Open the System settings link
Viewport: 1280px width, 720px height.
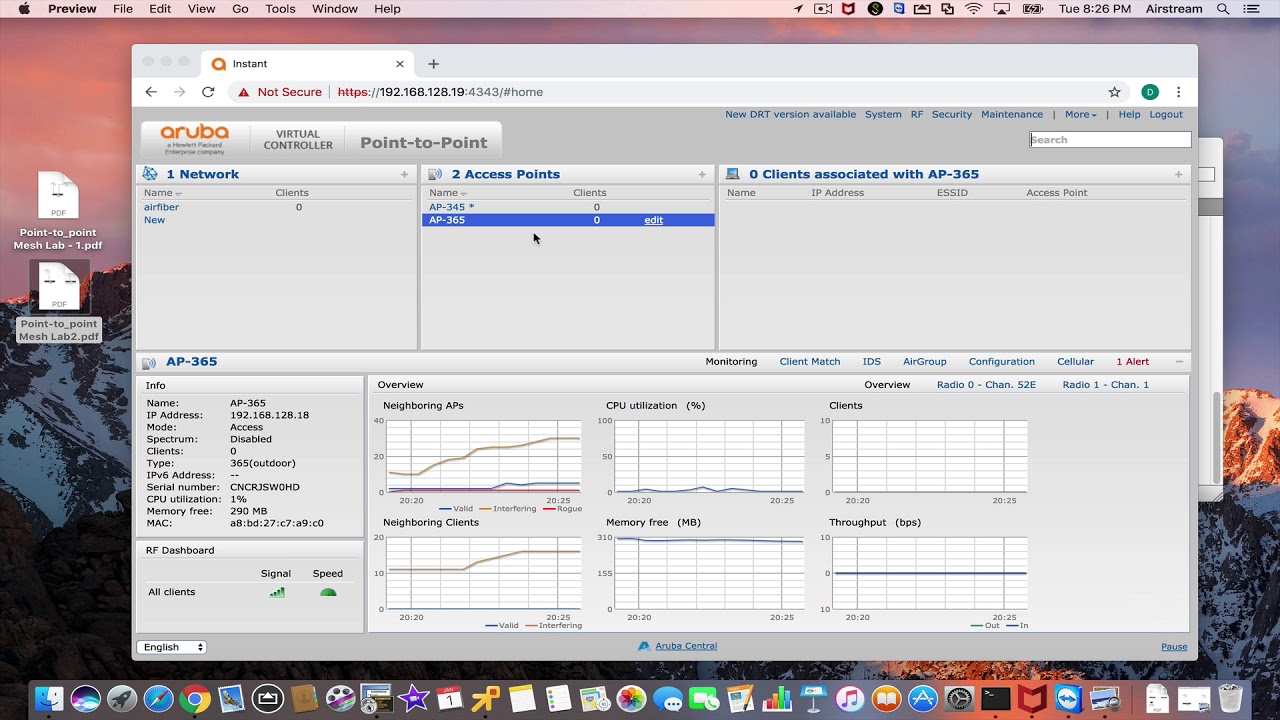coord(883,115)
